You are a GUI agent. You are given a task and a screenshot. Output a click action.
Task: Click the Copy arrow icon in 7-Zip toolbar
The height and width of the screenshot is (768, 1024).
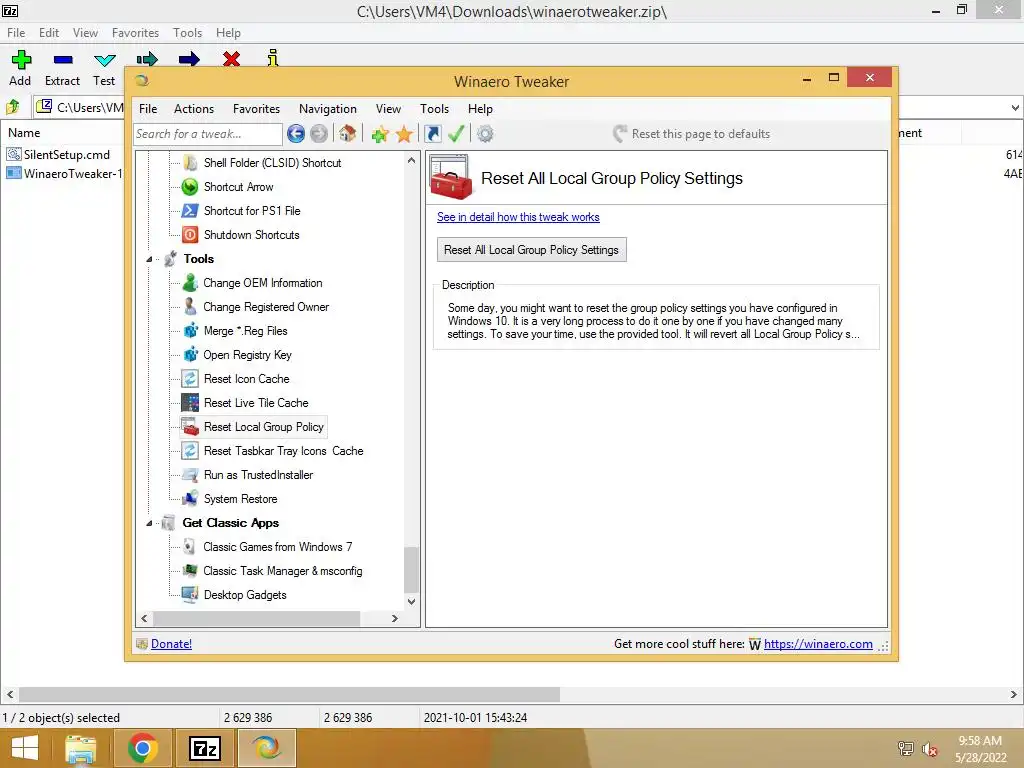(x=147, y=59)
